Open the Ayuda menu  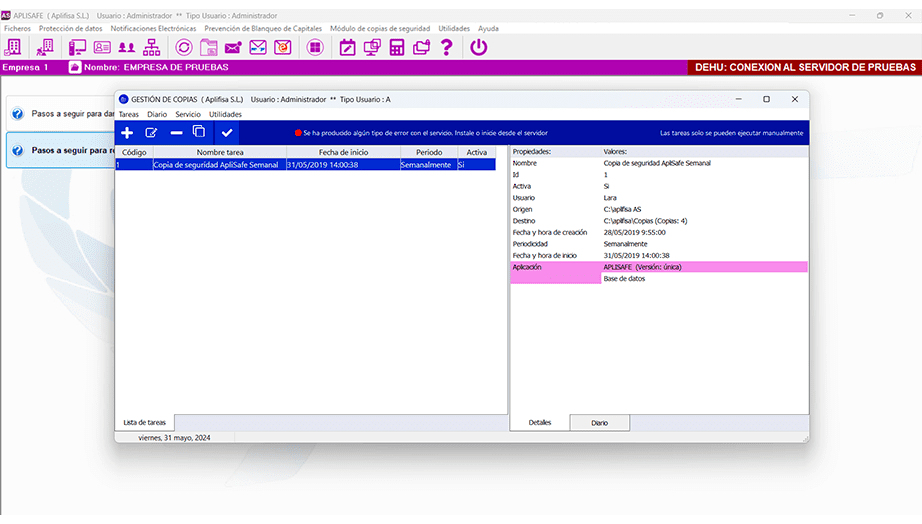click(488, 28)
